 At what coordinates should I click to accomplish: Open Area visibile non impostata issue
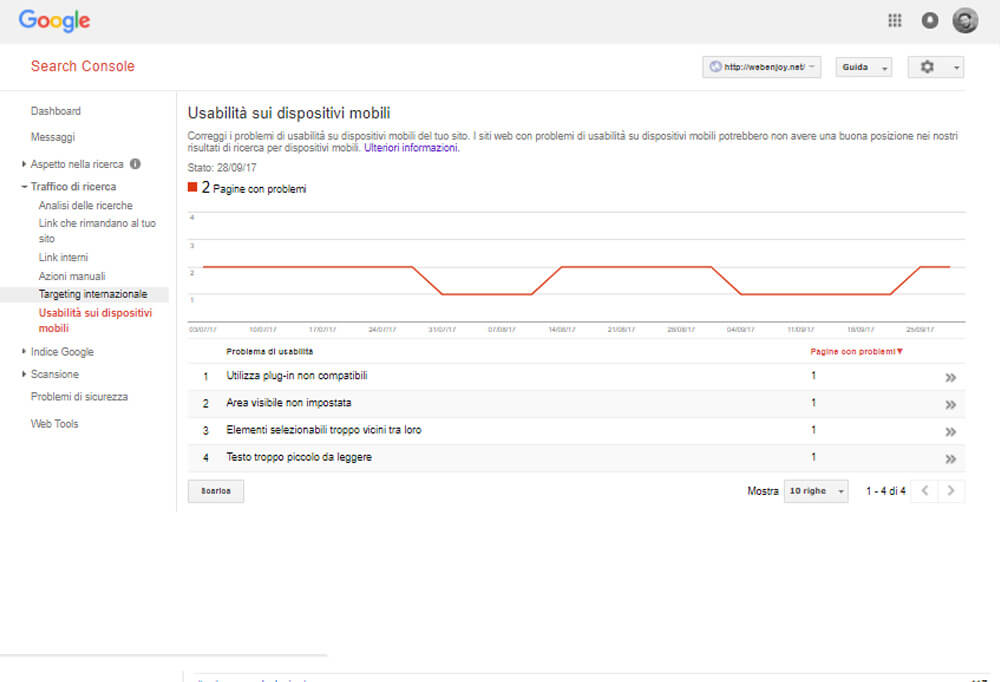tap(289, 403)
